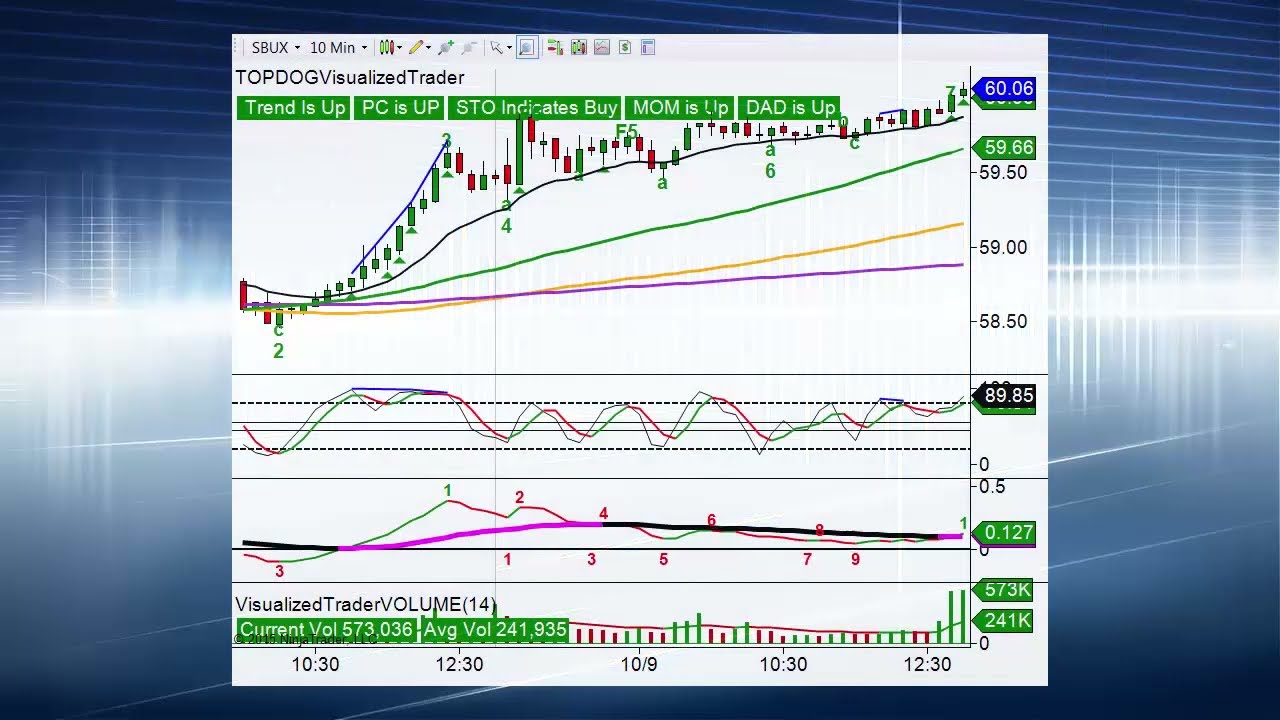The width and height of the screenshot is (1280, 720).
Task: Click the greyed zoom out icon
Action: 468,47
